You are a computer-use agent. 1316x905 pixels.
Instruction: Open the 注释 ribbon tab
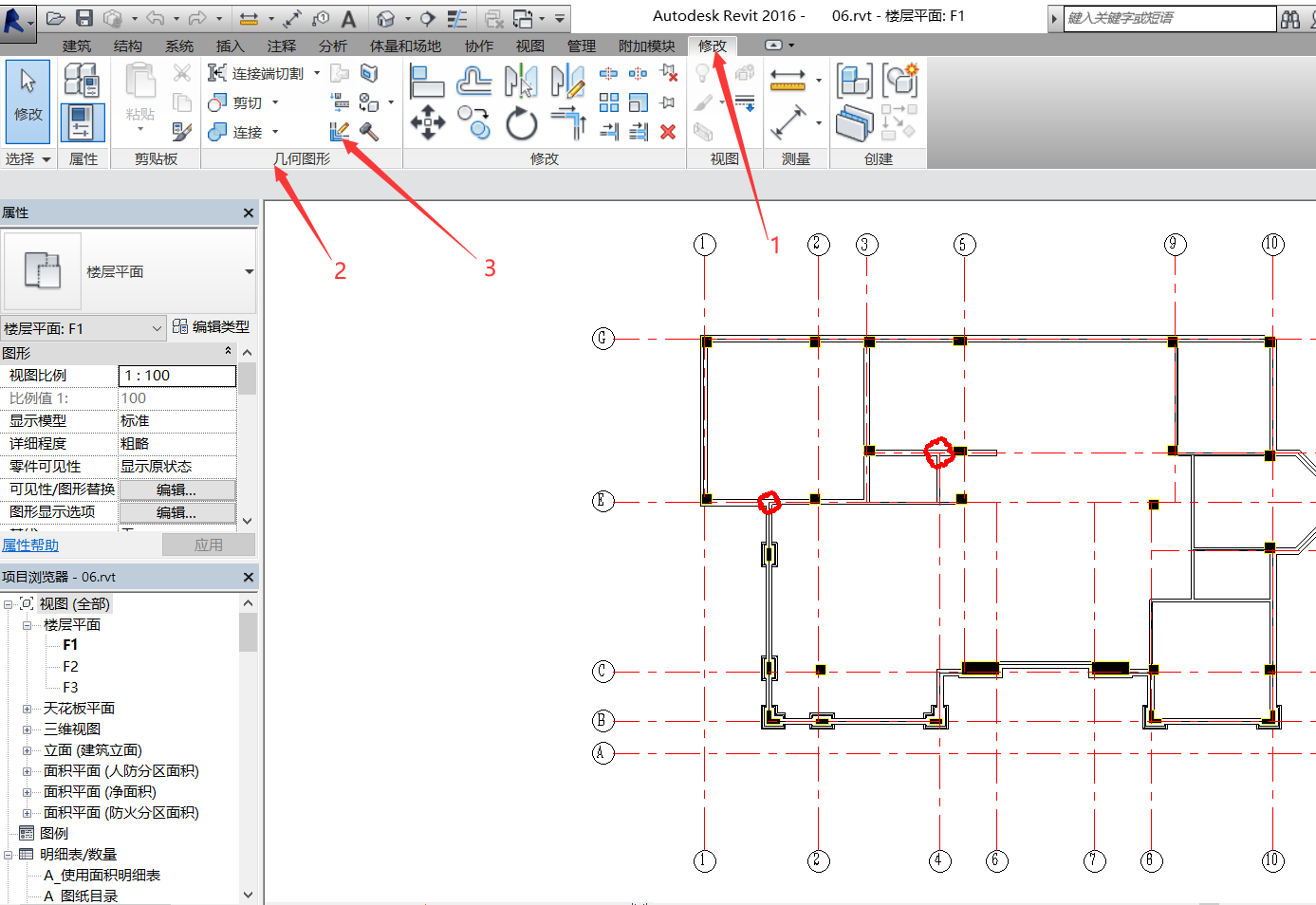coord(281,46)
